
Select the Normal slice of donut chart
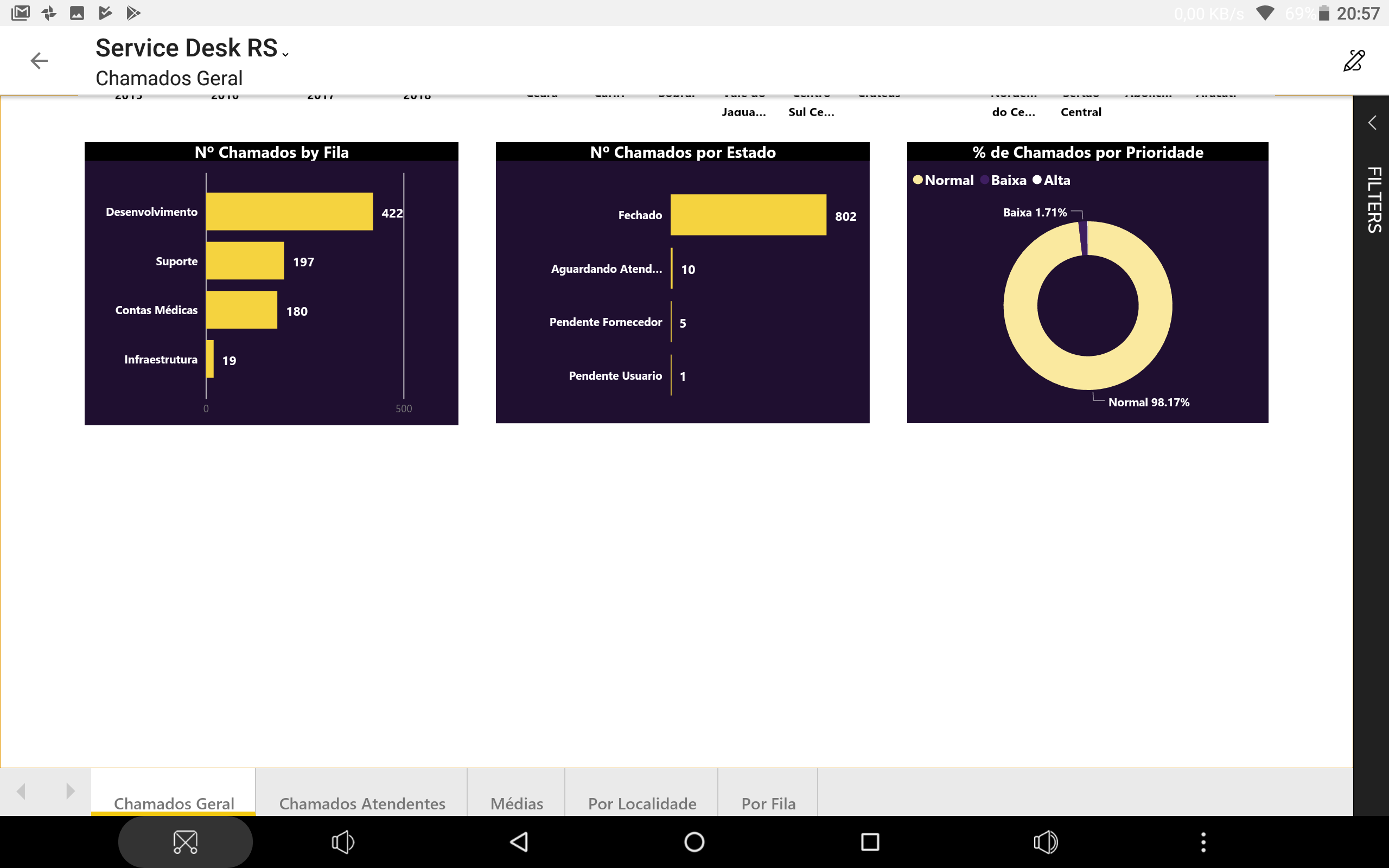tap(1155, 307)
